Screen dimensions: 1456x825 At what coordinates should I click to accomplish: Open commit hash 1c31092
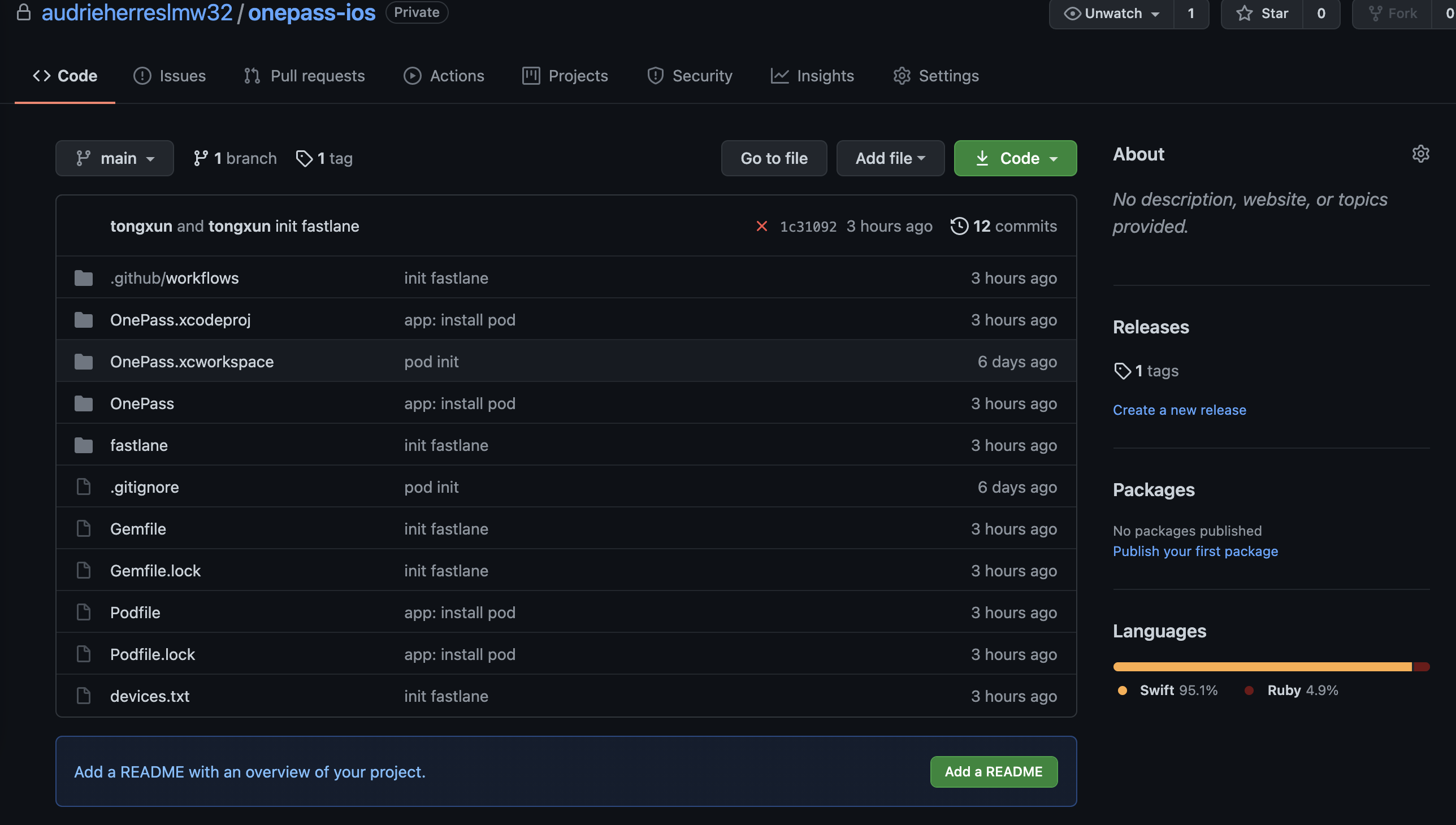[808, 227]
